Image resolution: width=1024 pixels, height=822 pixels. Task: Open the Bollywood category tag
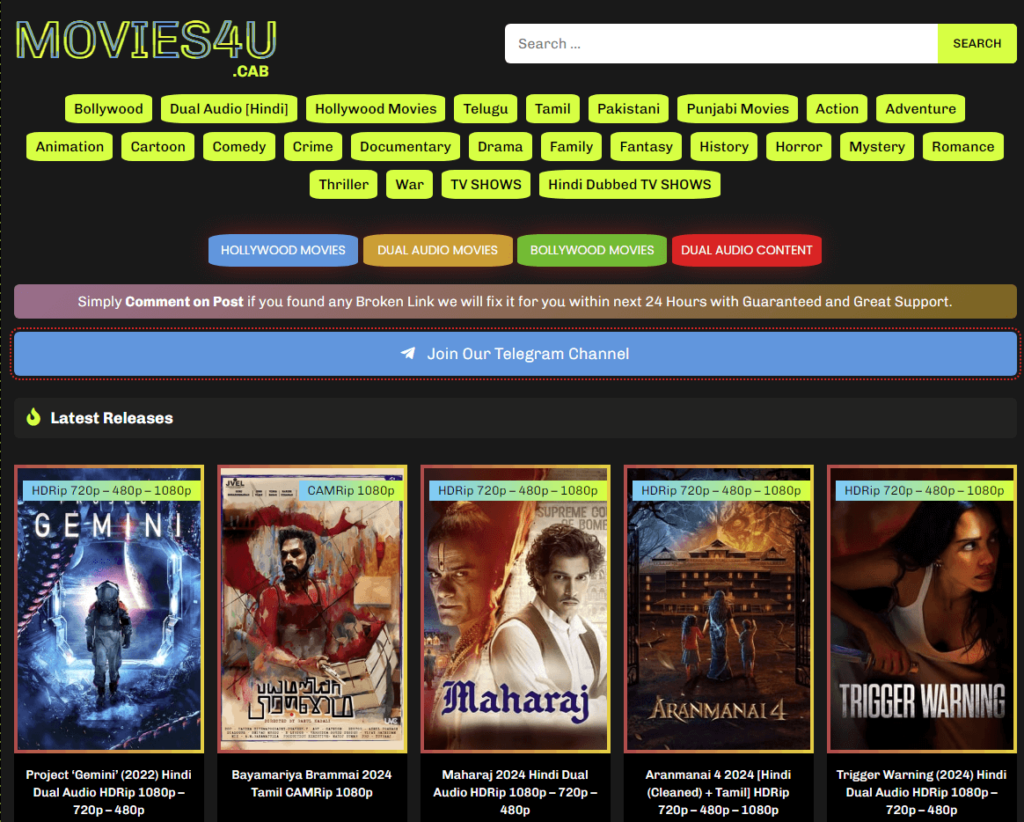point(108,109)
